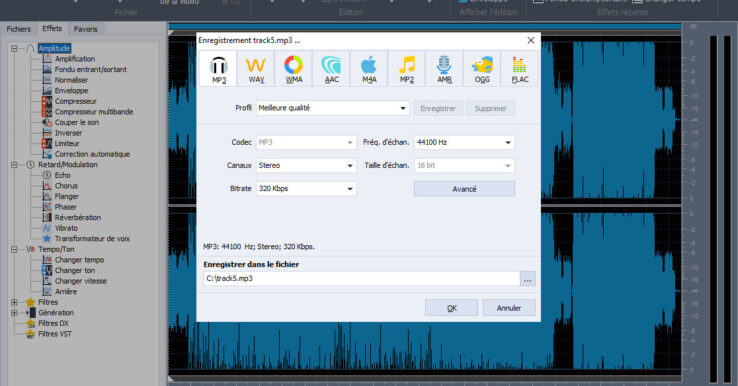Select the FLAC format icon
The width and height of the screenshot is (738, 386).
(x=520, y=69)
